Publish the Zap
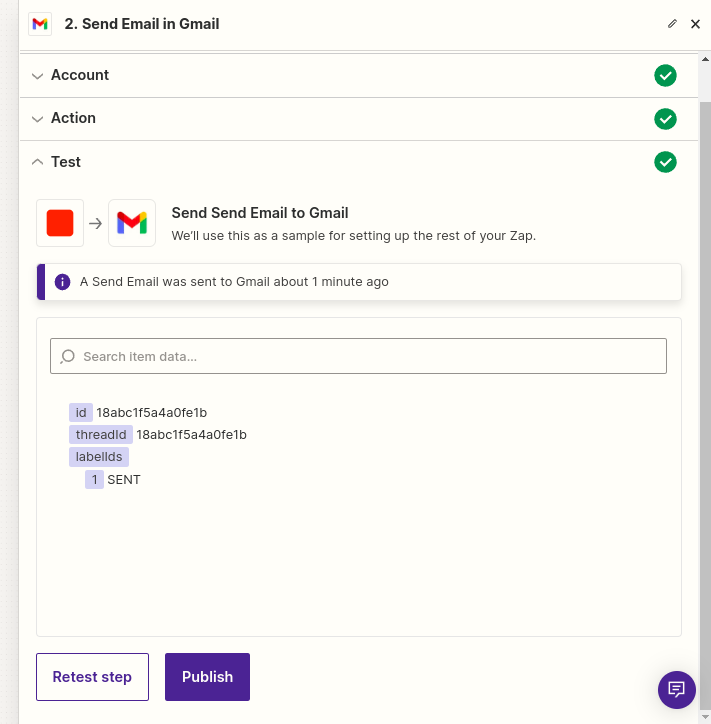Screen dimensions: 711x724 [x=207, y=677]
